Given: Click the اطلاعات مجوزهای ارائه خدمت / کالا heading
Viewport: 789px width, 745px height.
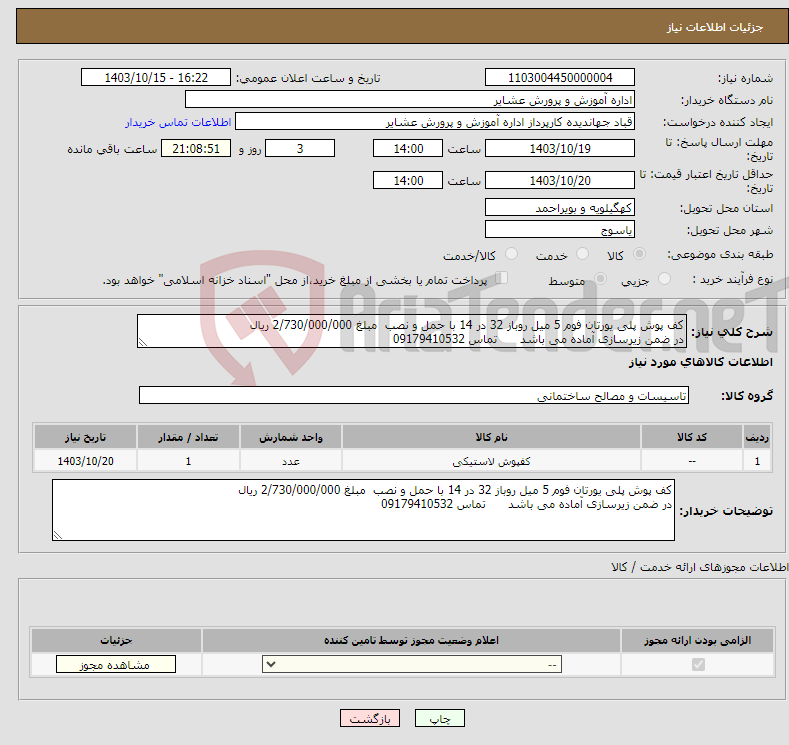Looking at the screenshot, I should coord(700,567).
